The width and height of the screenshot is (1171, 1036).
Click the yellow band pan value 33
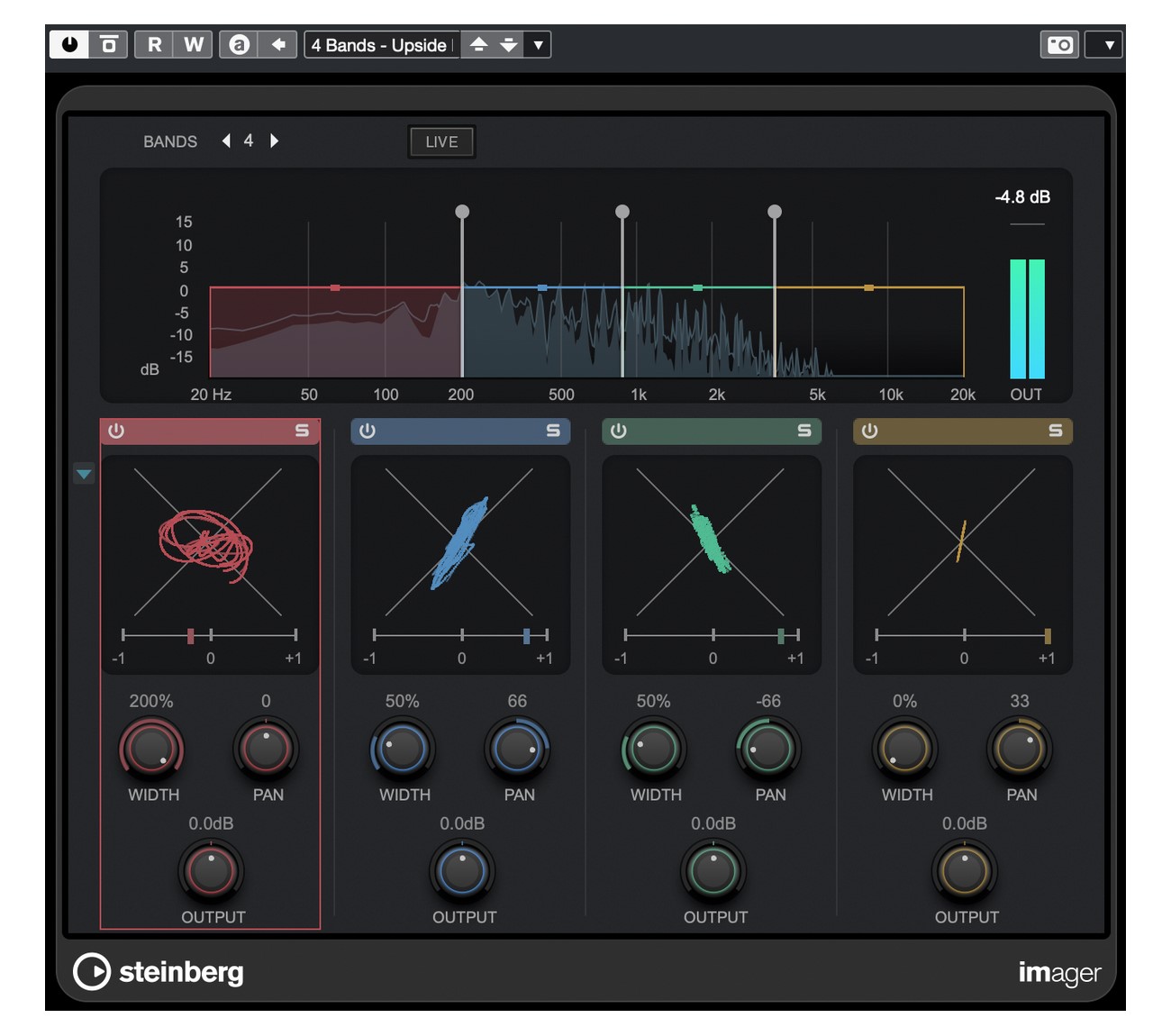coord(1020,701)
